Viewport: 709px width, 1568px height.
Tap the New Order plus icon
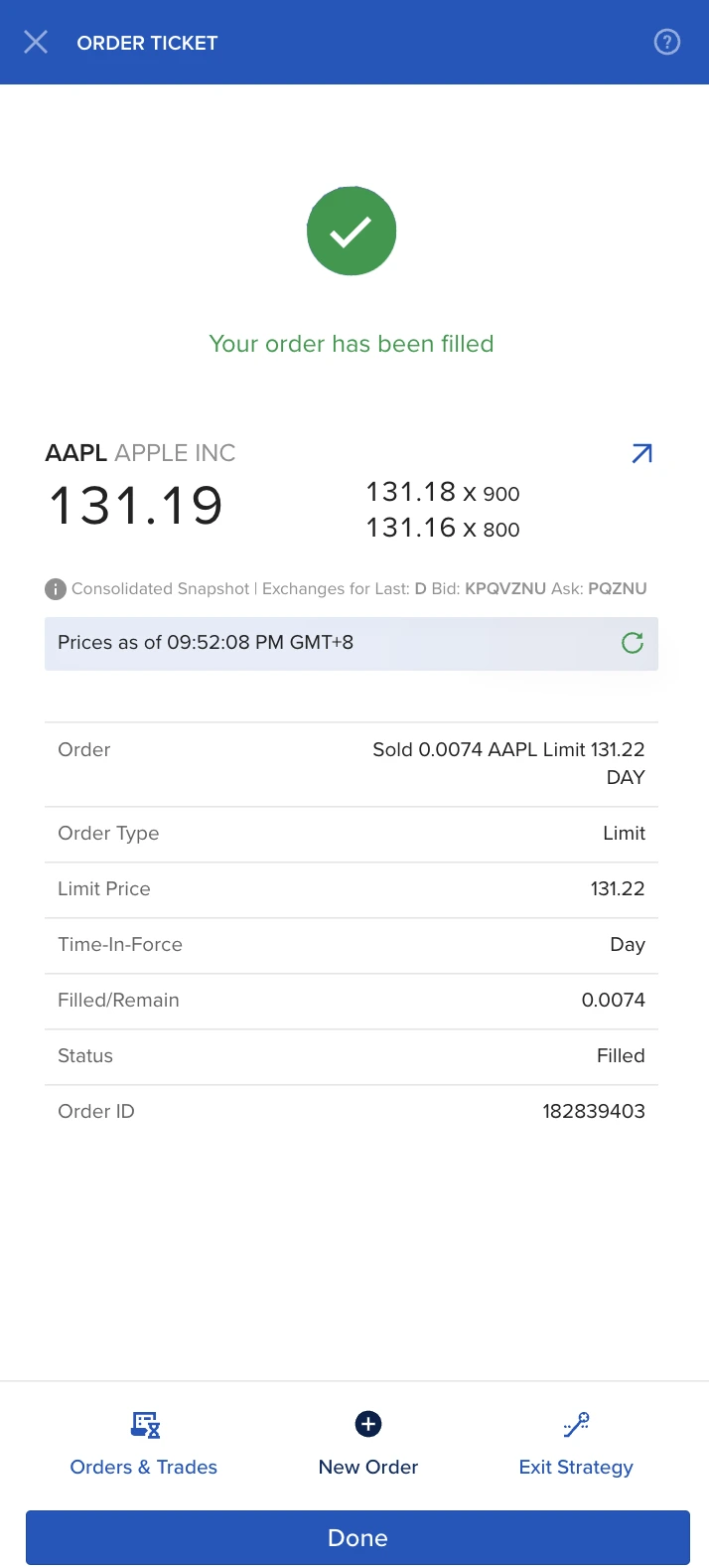tap(368, 1424)
